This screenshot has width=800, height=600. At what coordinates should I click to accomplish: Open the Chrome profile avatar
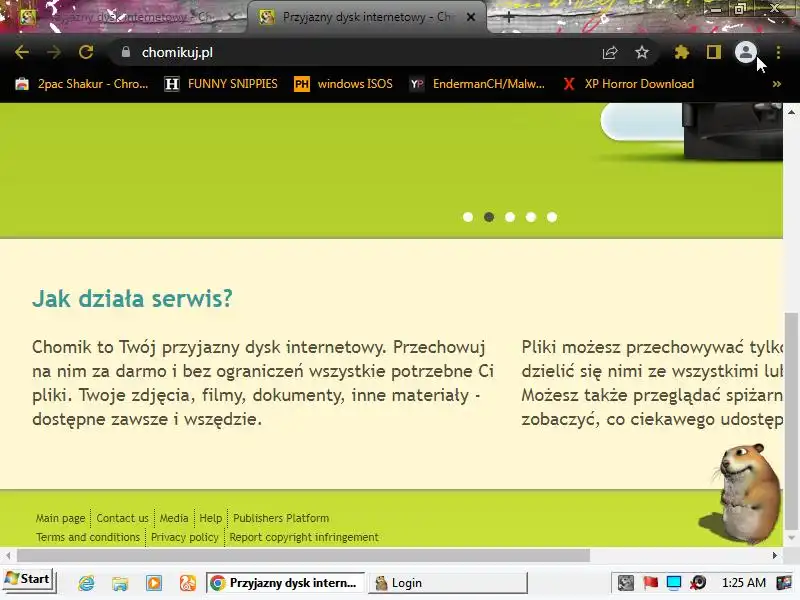tap(745, 52)
